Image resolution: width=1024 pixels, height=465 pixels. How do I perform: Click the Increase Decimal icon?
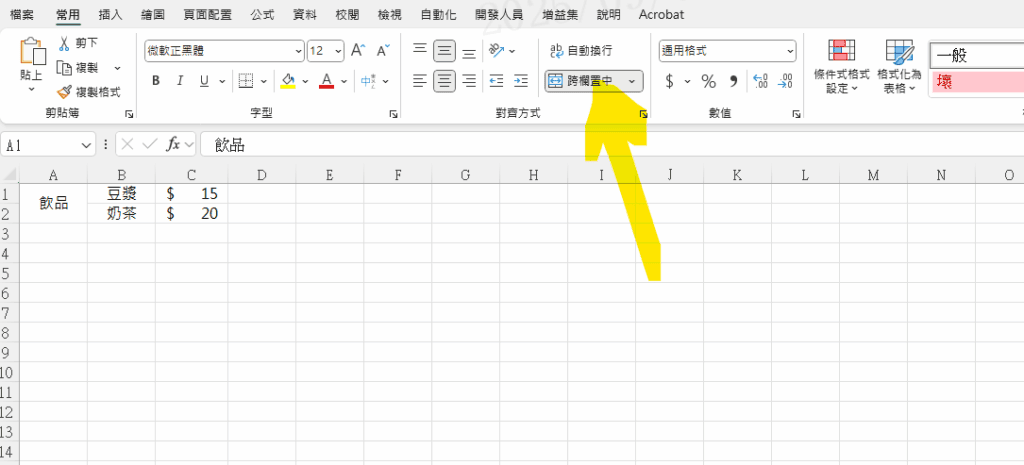pyautogui.click(x=759, y=81)
